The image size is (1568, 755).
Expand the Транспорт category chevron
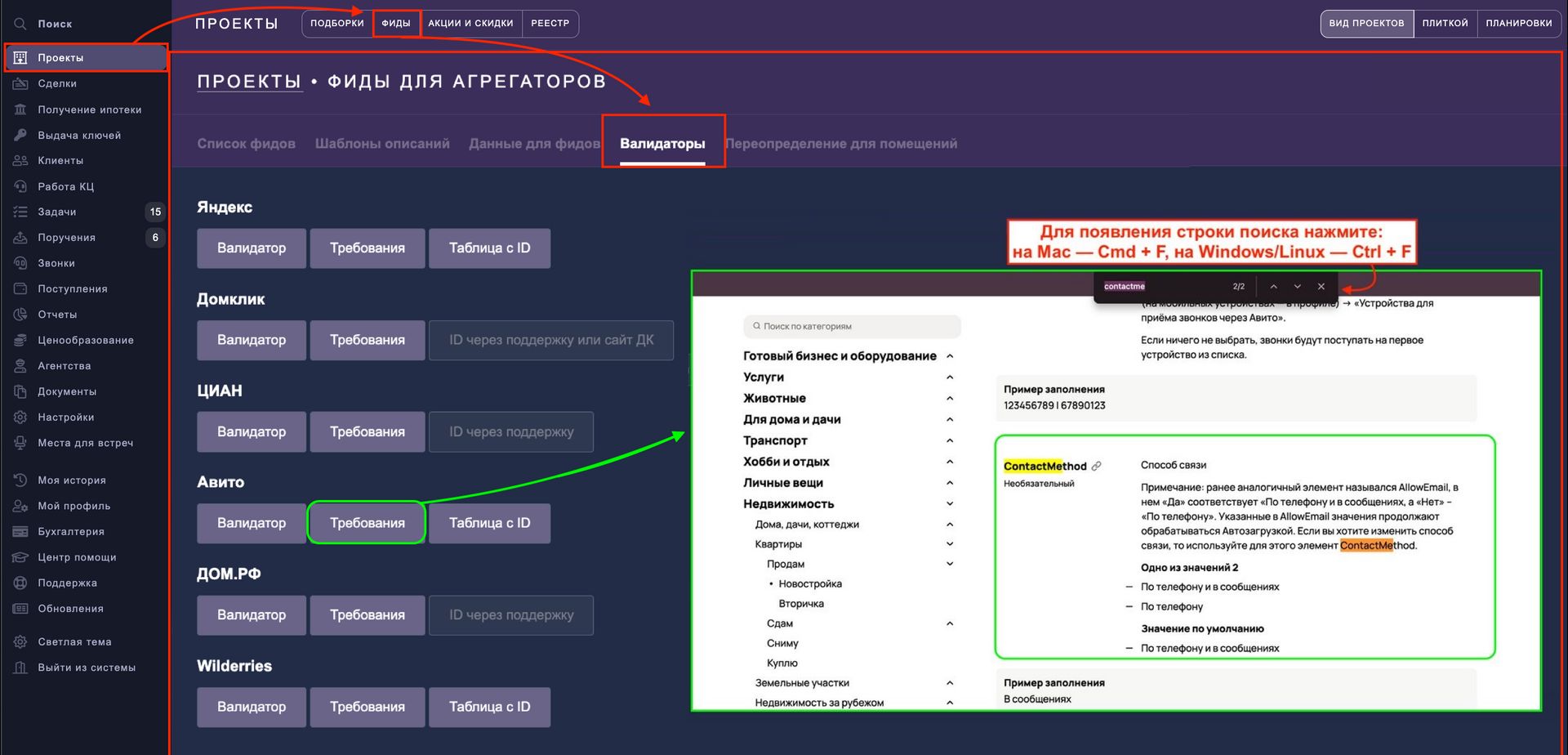[950, 440]
